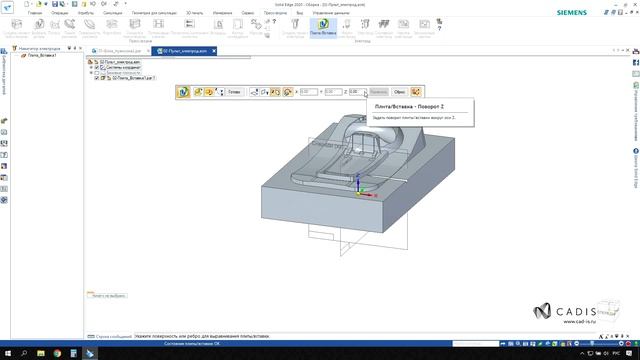Switch to the Вид ribbon tab
This screenshot has width=640, height=360.
(x=300, y=13)
